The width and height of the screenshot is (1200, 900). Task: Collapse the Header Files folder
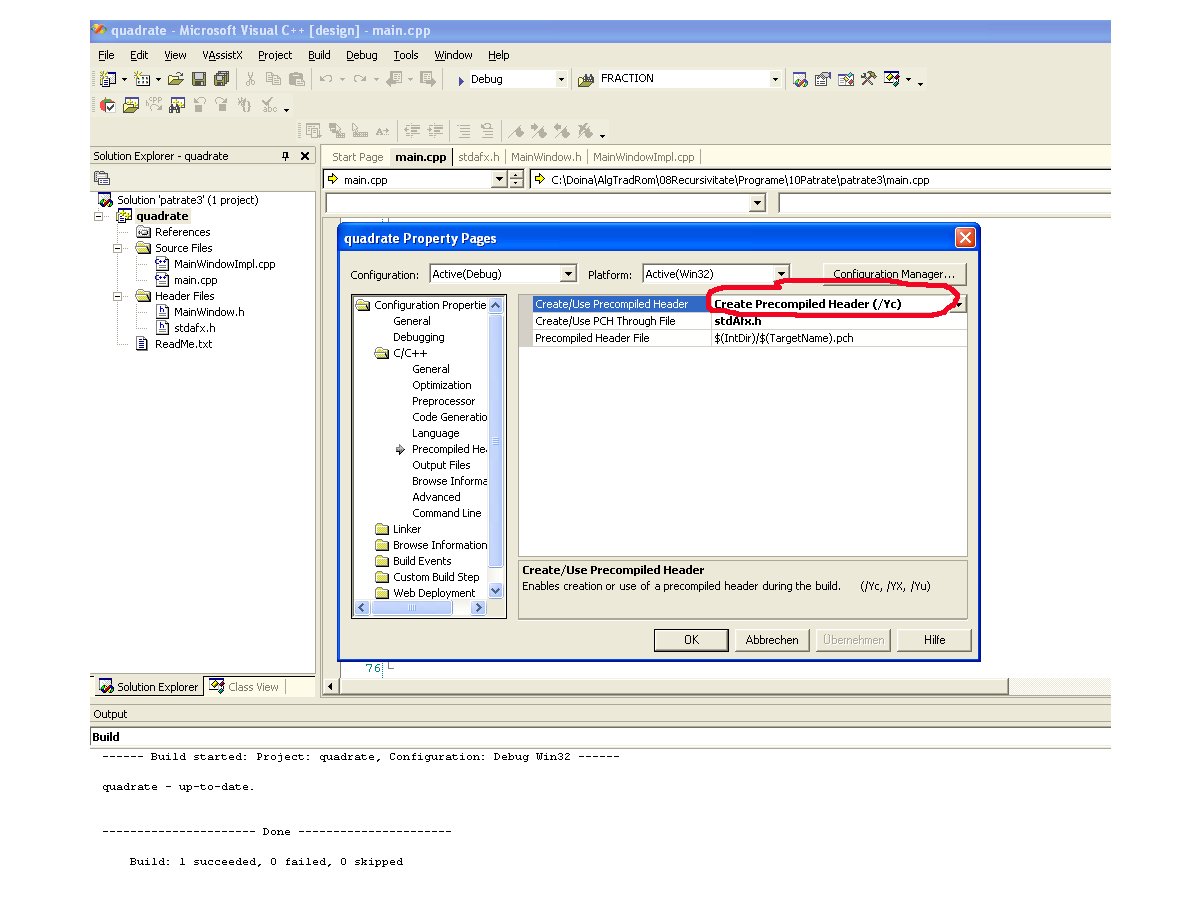117,296
